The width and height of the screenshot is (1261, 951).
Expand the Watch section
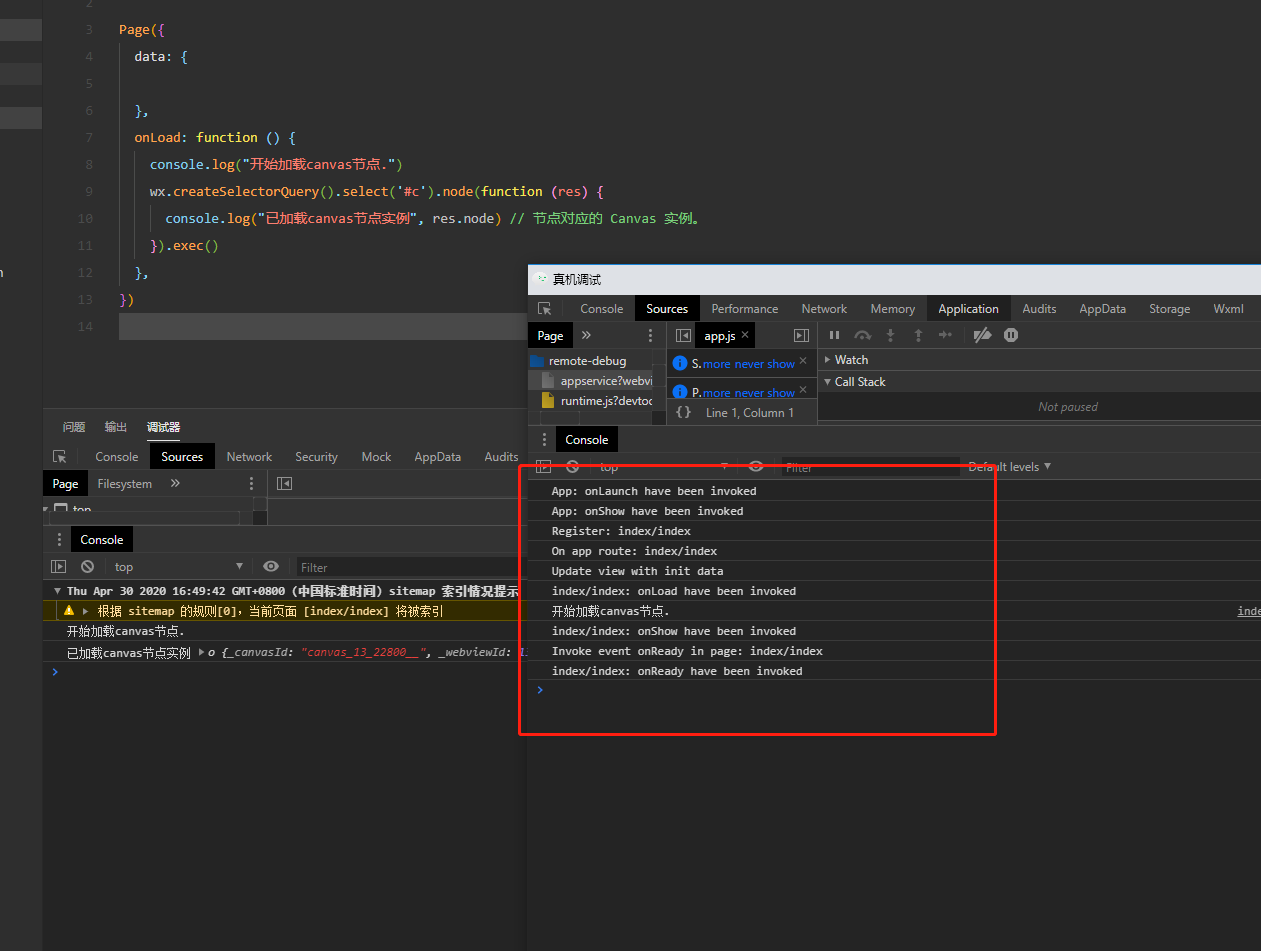pyautogui.click(x=851, y=360)
